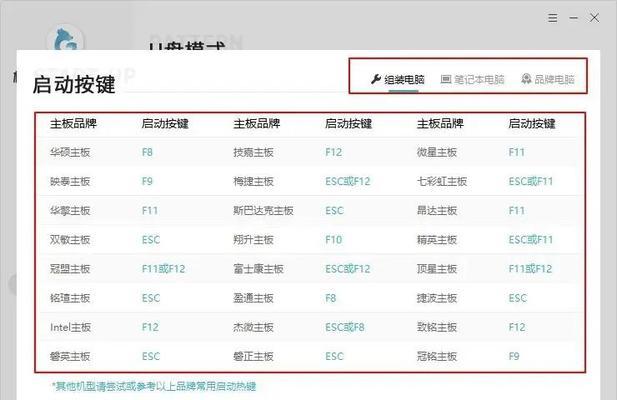Click the footnote starting with *其他机型请尝试
This screenshot has width=617, height=400.
[154, 386]
